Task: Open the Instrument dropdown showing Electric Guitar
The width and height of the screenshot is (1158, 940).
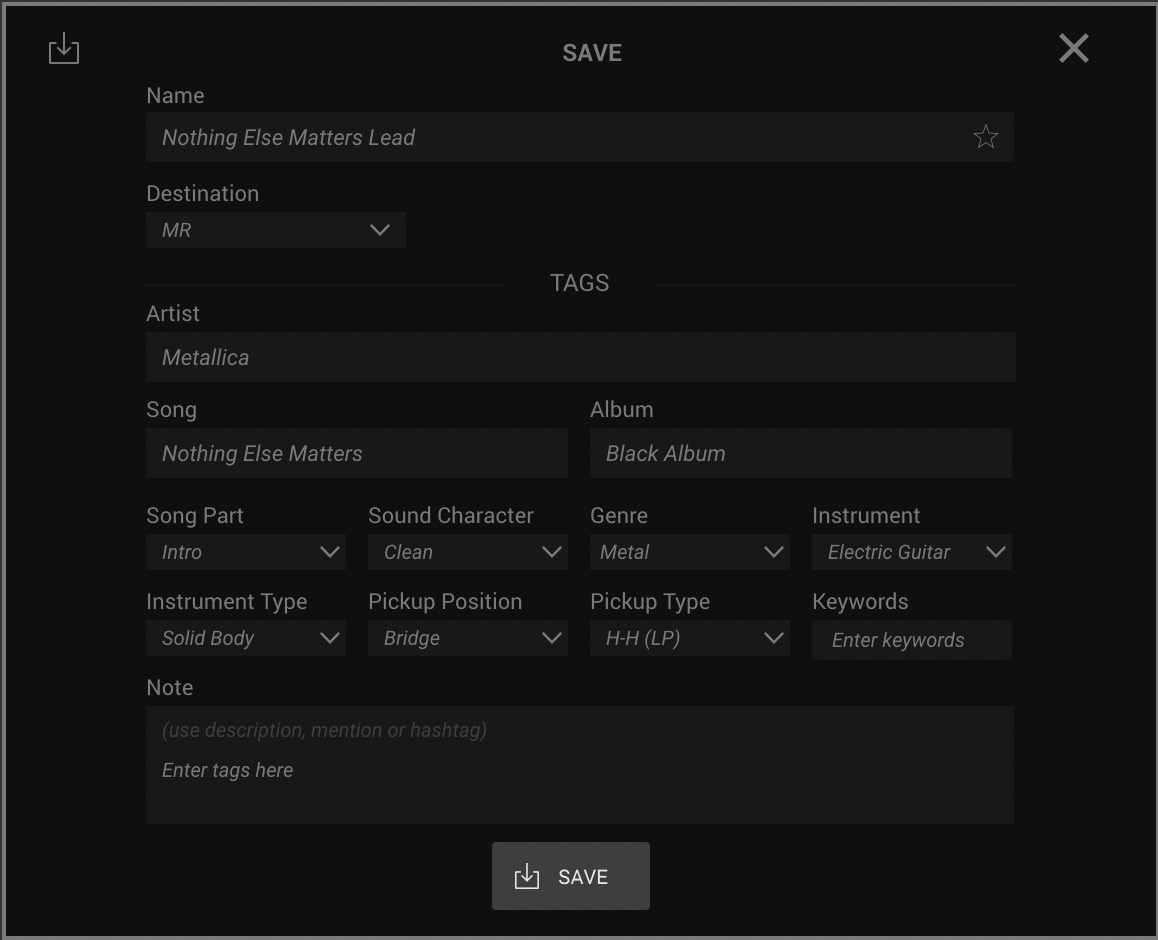Action: (911, 552)
